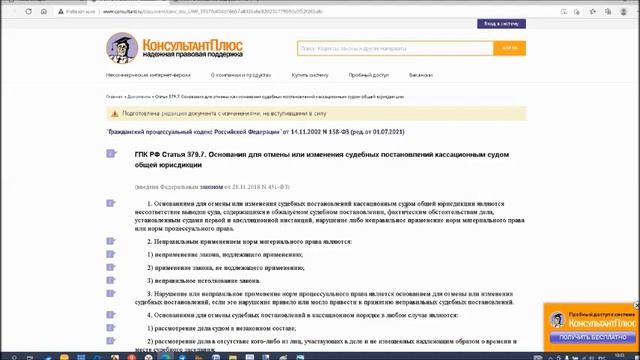Open the not-secure site warning icon
This screenshot has width=640, height=360.
click(61, 11)
